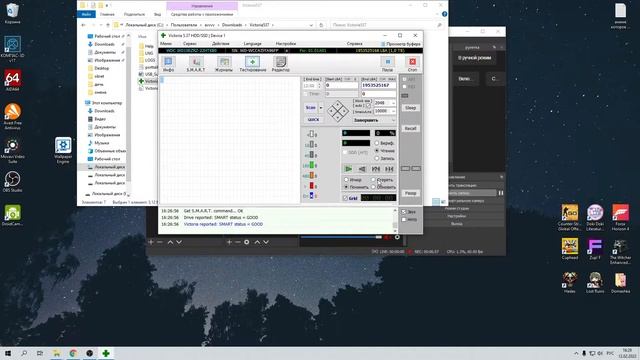The image size is (640, 360).
Task: Open the Scan button dropdown arrow
Action: click(x=321, y=108)
